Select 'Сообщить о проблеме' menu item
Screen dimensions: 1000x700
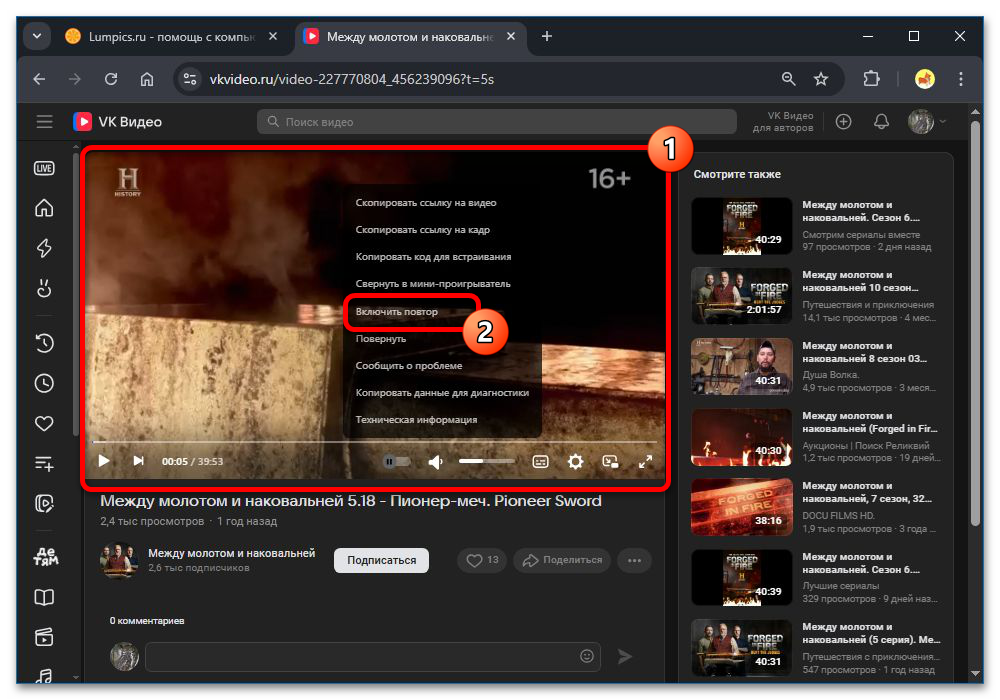(x=409, y=365)
